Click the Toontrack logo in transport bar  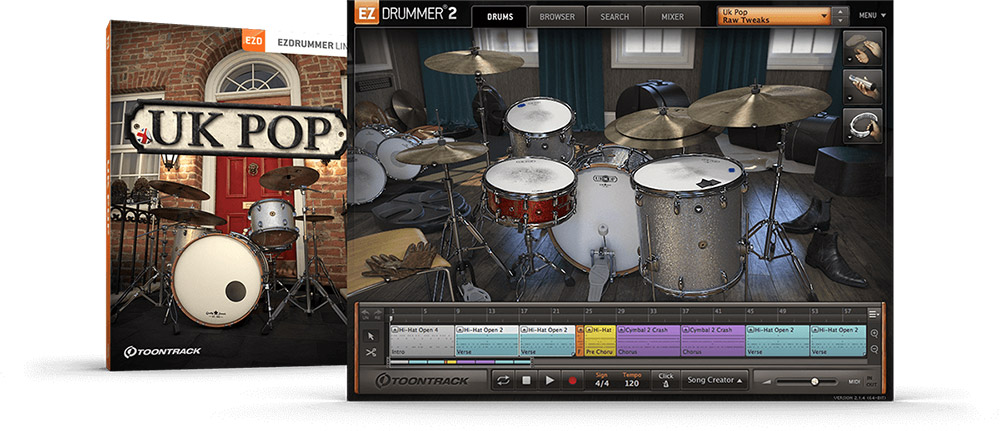[422, 381]
